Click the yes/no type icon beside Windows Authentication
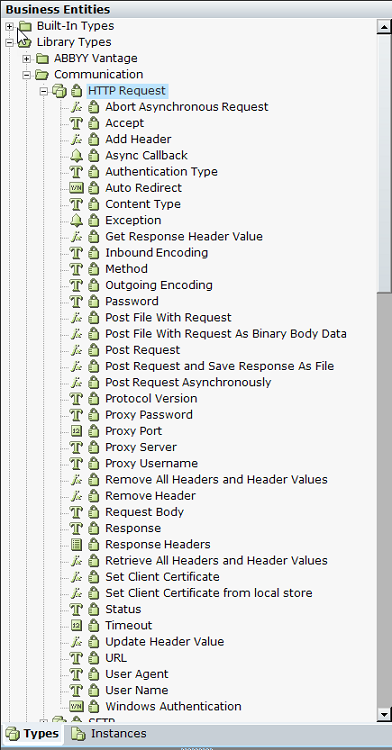392x750 pixels. pos(76,706)
